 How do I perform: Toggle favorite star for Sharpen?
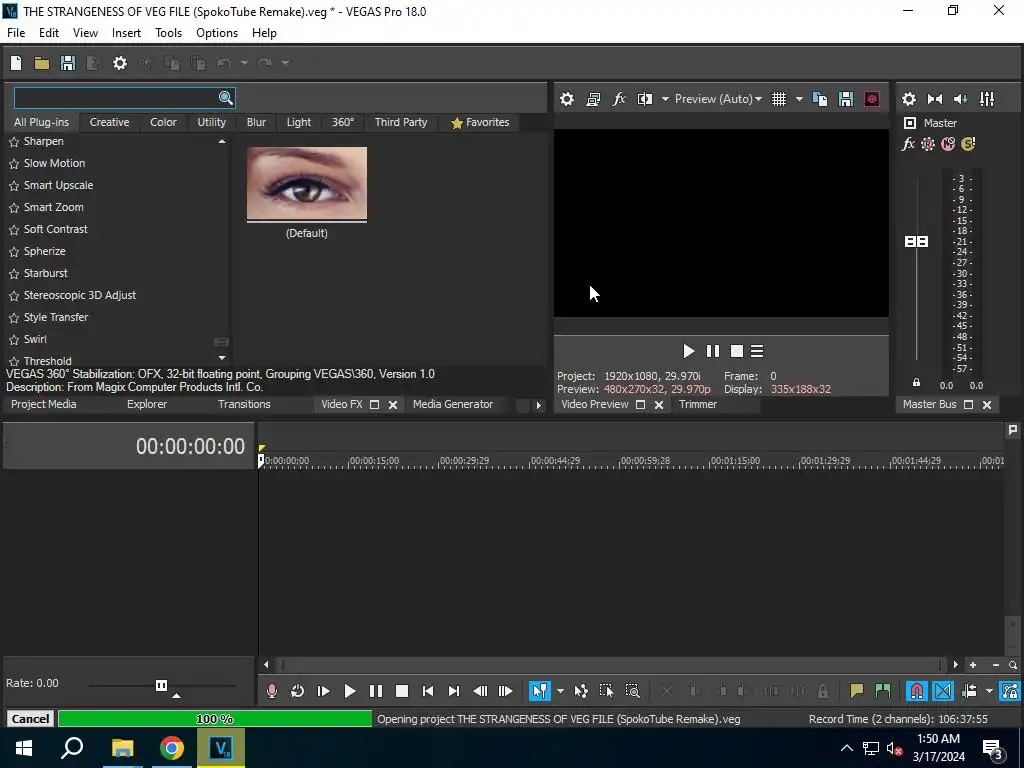[14, 142]
